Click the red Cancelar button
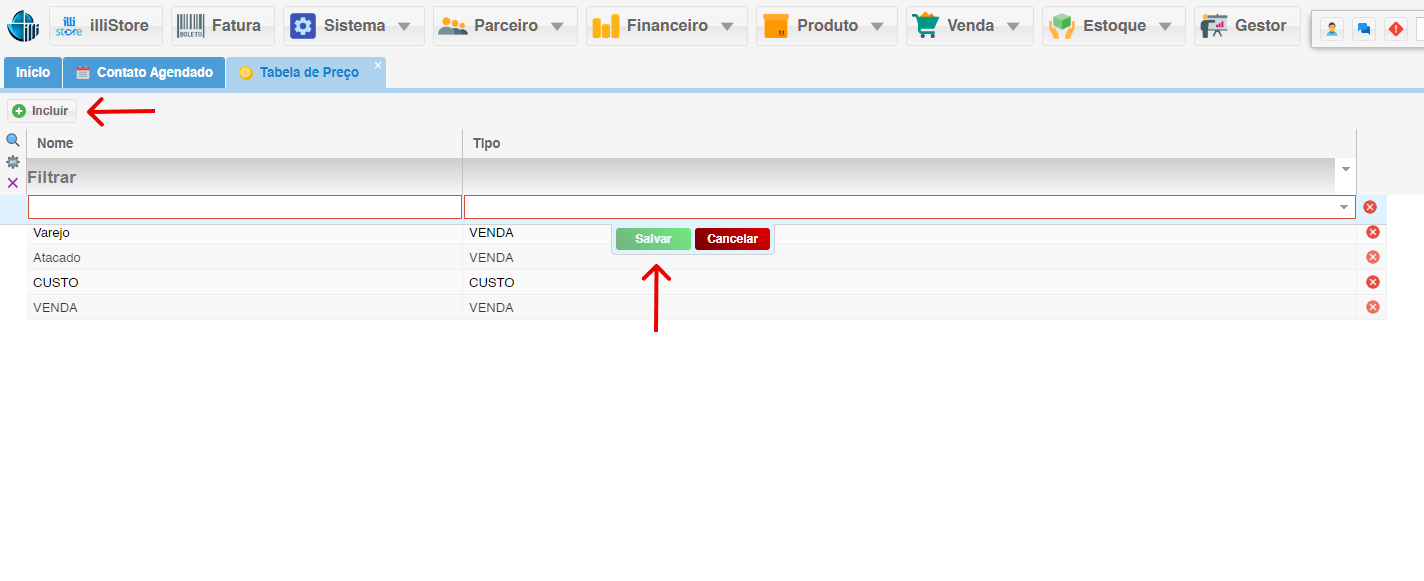This screenshot has height=581, width=1424. [x=732, y=239]
